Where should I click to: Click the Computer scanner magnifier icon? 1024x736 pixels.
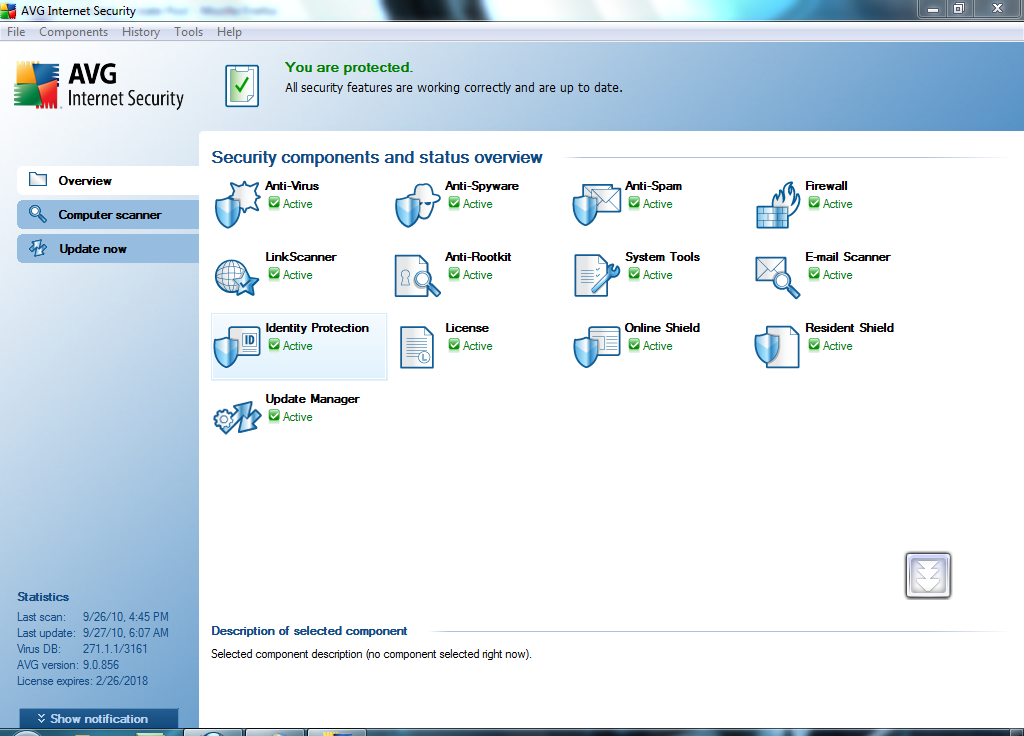[x=38, y=214]
